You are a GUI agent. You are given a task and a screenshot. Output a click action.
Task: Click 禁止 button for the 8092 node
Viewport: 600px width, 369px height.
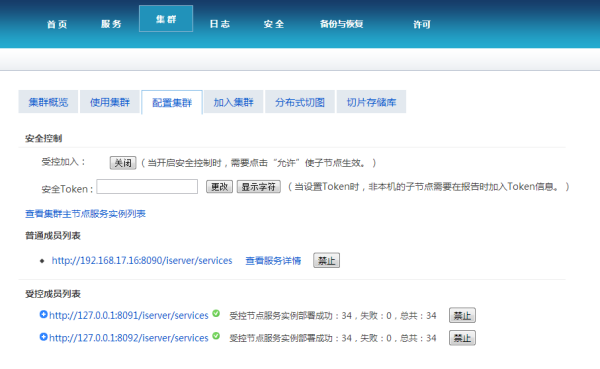(462, 338)
